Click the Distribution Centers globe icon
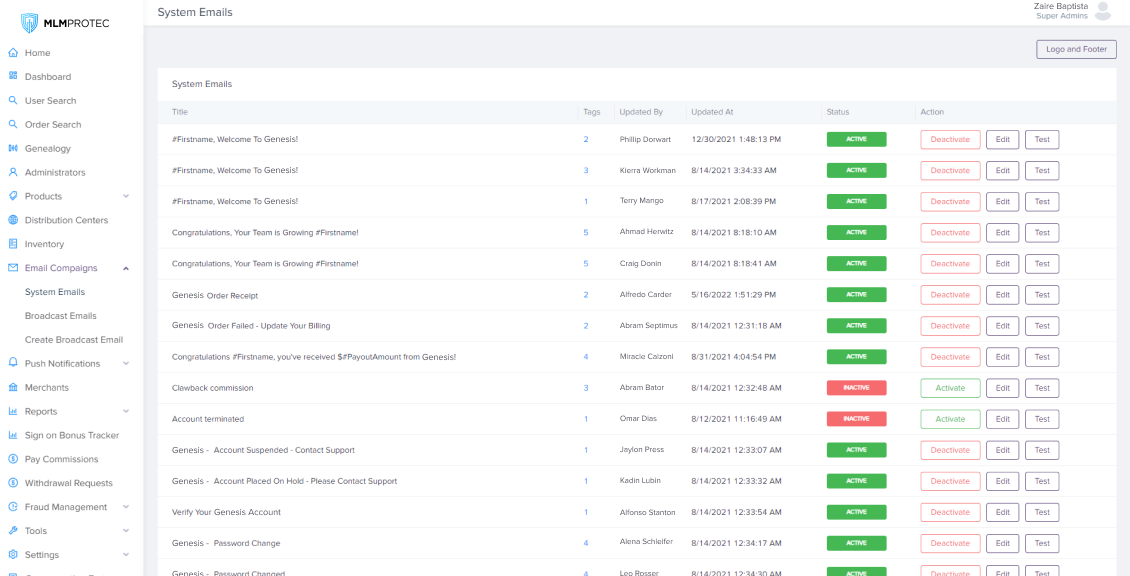The height and width of the screenshot is (576, 1130). coord(13,220)
